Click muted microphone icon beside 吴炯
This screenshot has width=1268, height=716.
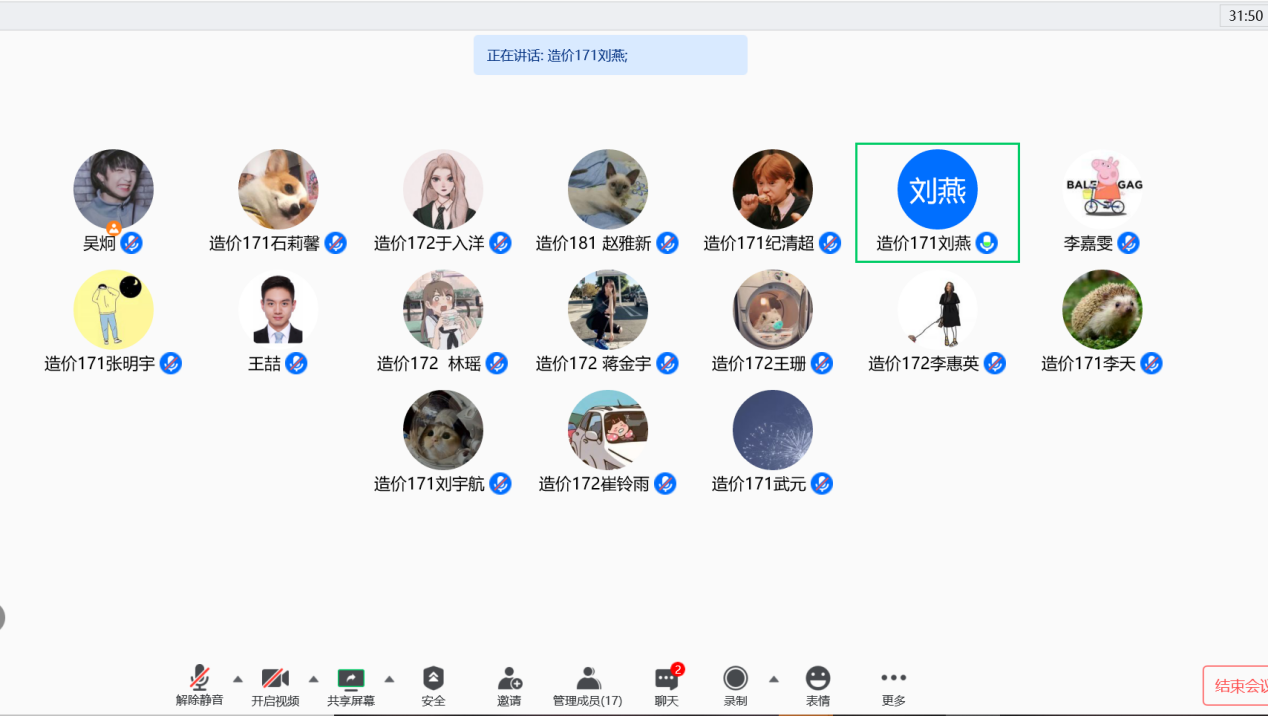click(131, 243)
